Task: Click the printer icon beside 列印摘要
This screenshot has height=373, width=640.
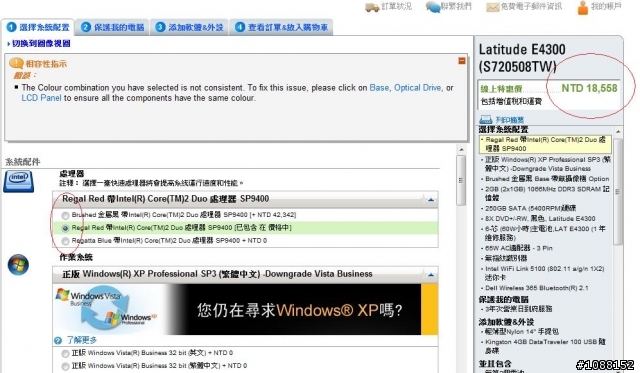Action: click(x=485, y=120)
